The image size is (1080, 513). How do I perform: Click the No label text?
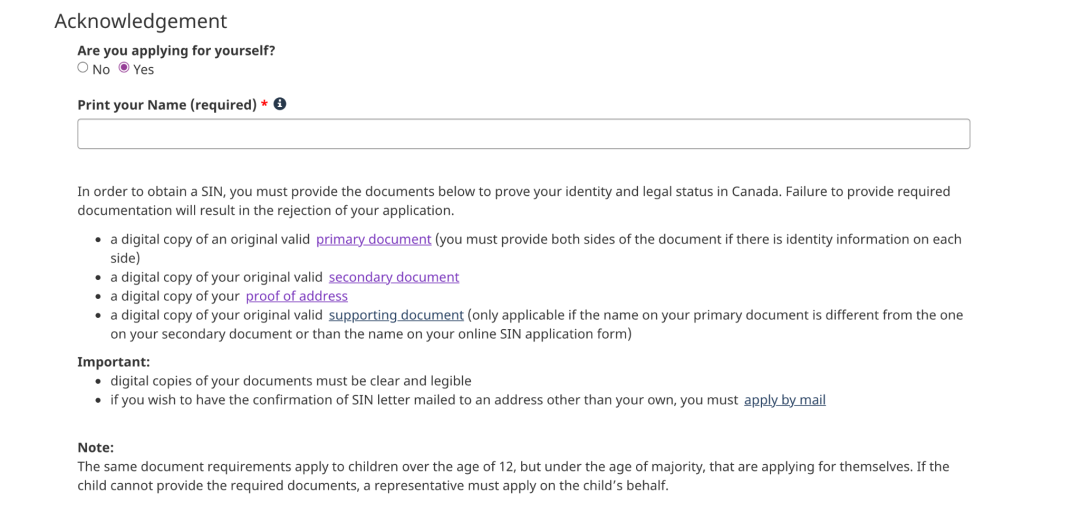pos(101,69)
